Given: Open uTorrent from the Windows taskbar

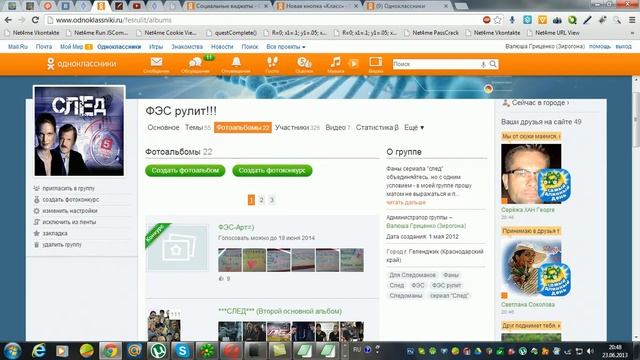Looking at the screenshot, I should click(158, 350).
